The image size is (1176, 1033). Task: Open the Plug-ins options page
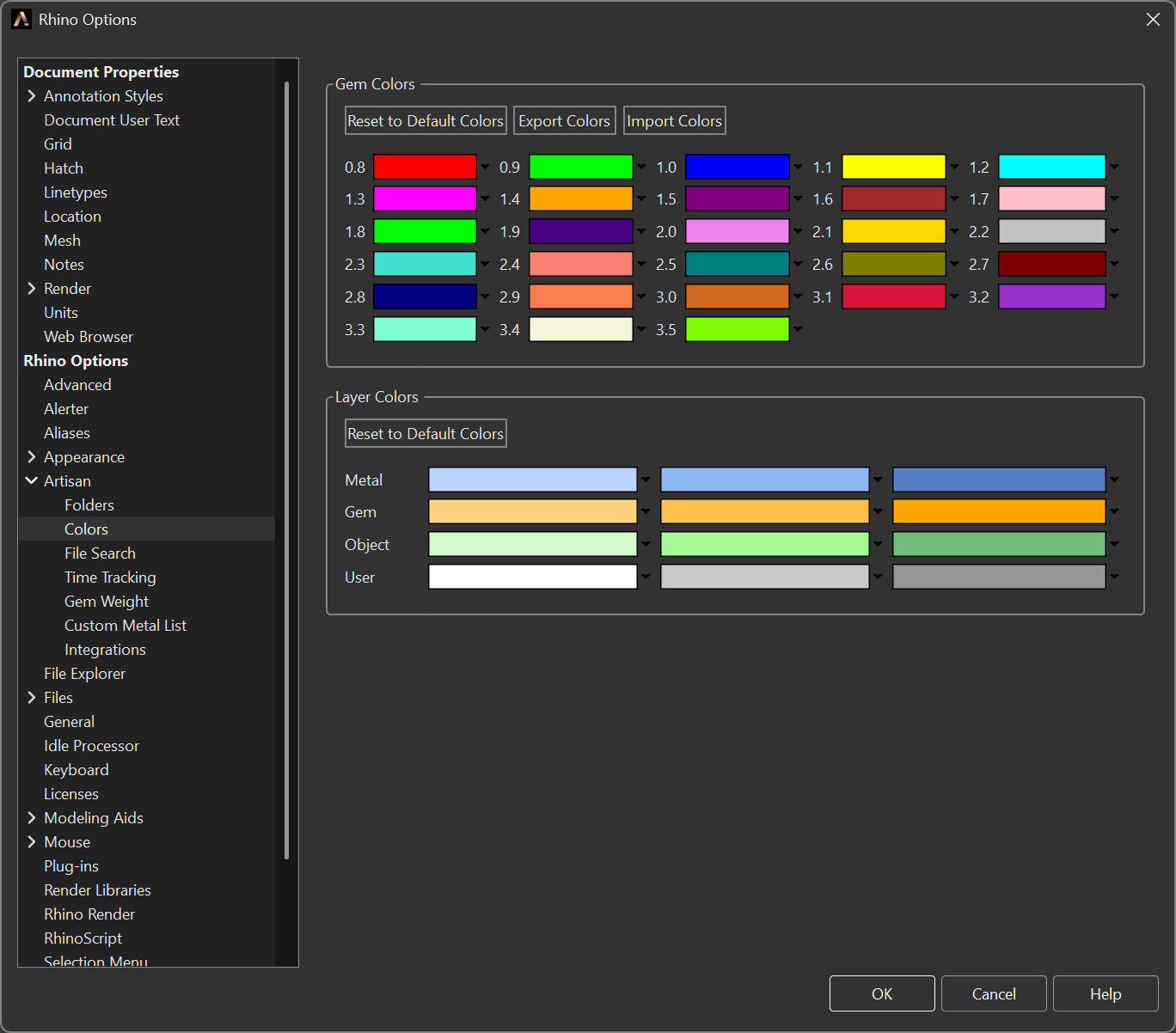pos(71,865)
